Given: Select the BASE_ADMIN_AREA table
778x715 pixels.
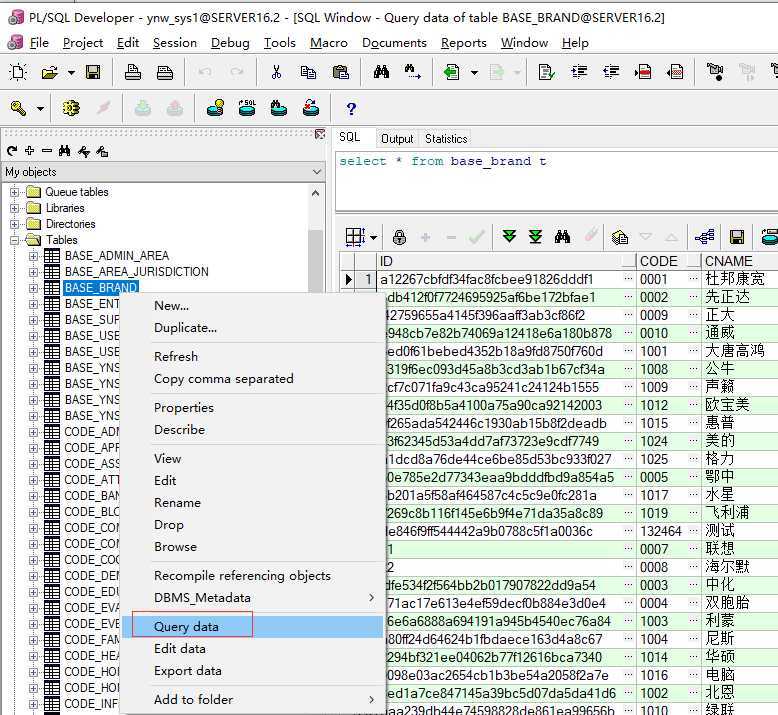Looking at the screenshot, I should pos(117,256).
